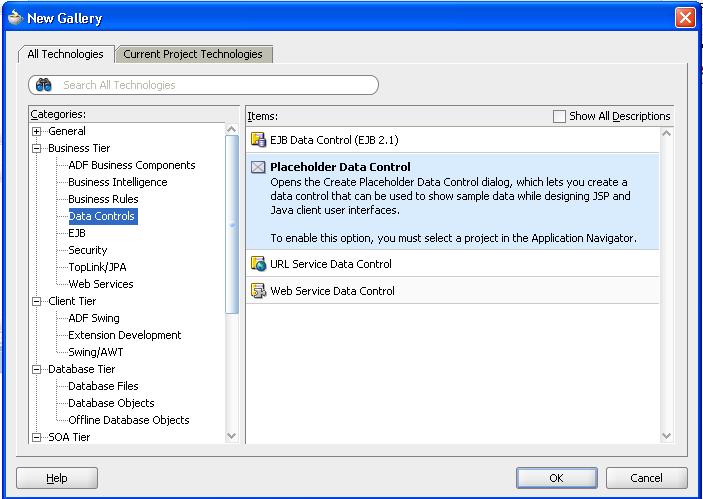Click the Placeholder Data Control icon
Image resolution: width=703 pixels, height=499 pixels.
258,167
